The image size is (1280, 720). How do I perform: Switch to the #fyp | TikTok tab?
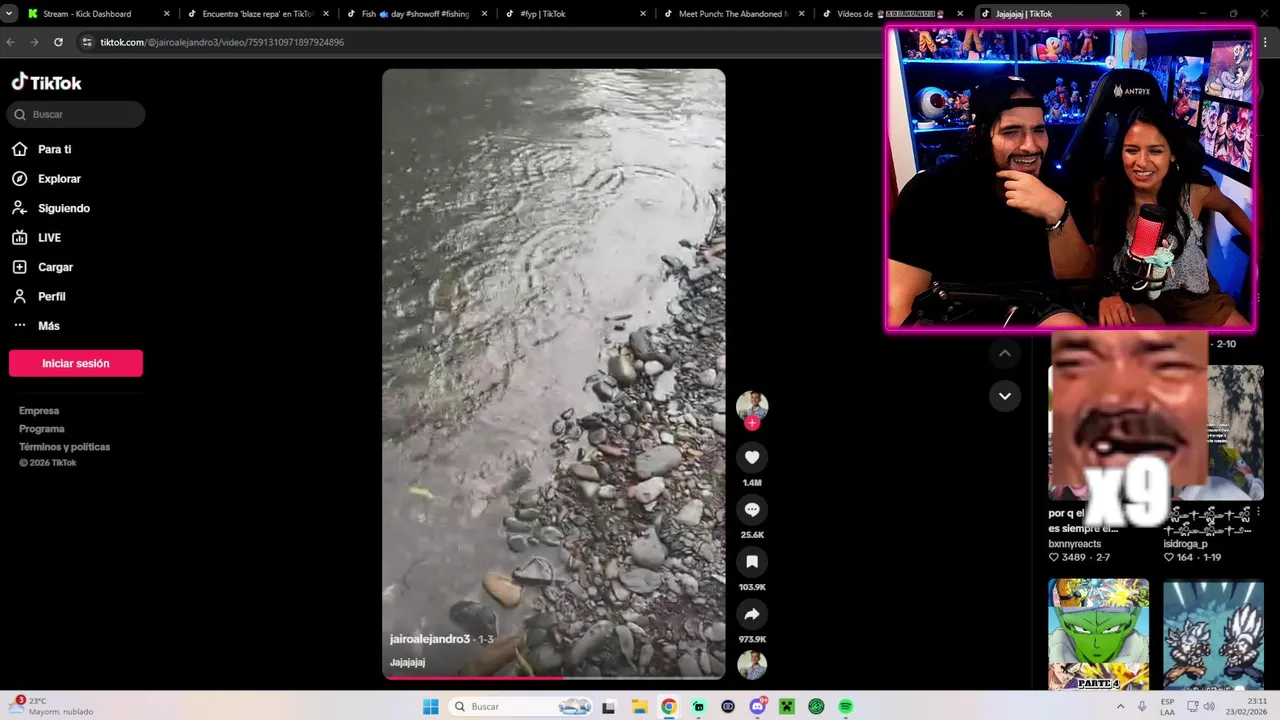(x=575, y=14)
